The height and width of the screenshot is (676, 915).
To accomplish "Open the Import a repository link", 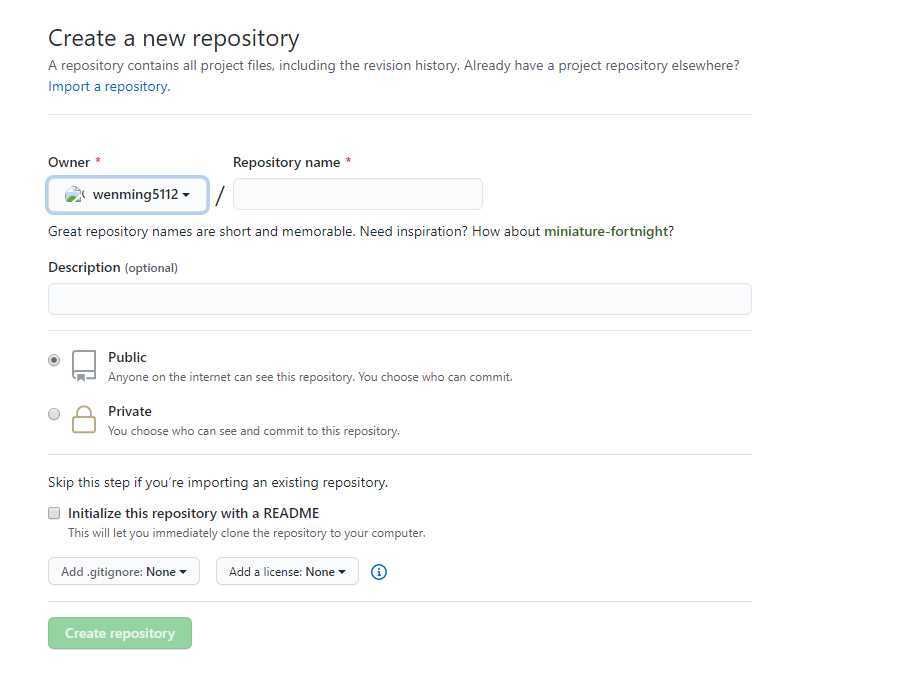I will point(109,86).
